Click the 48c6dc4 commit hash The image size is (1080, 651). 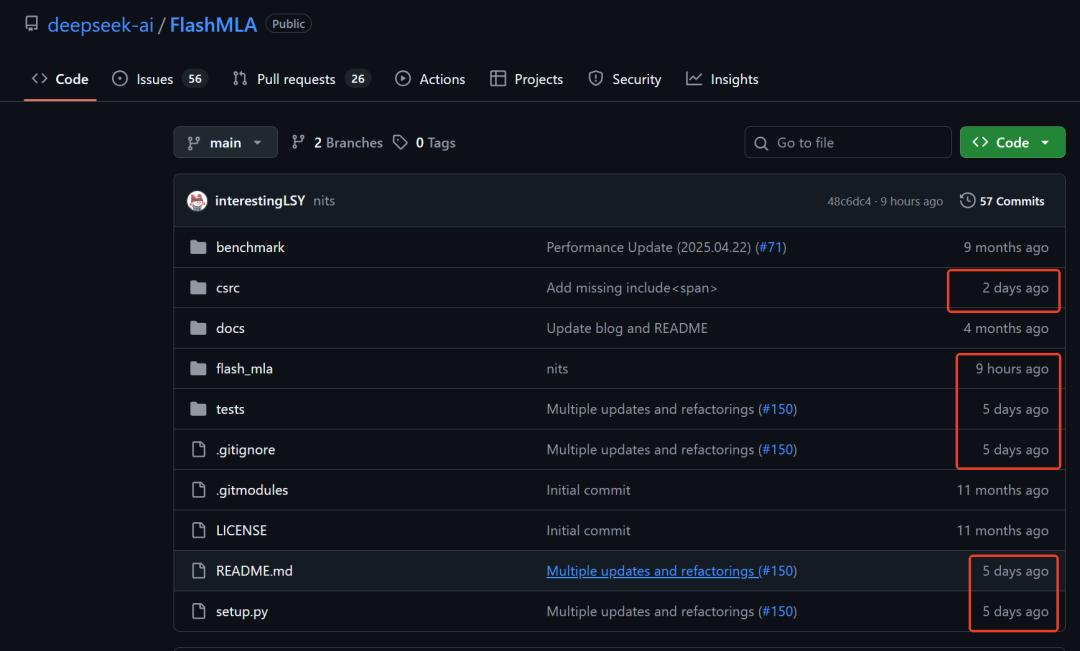pyautogui.click(x=849, y=202)
